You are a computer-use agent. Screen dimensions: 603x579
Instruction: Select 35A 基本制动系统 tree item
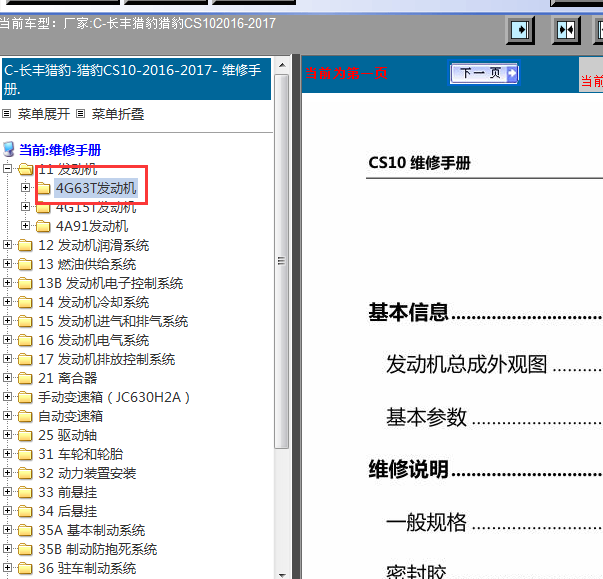pyautogui.click(x=92, y=530)
